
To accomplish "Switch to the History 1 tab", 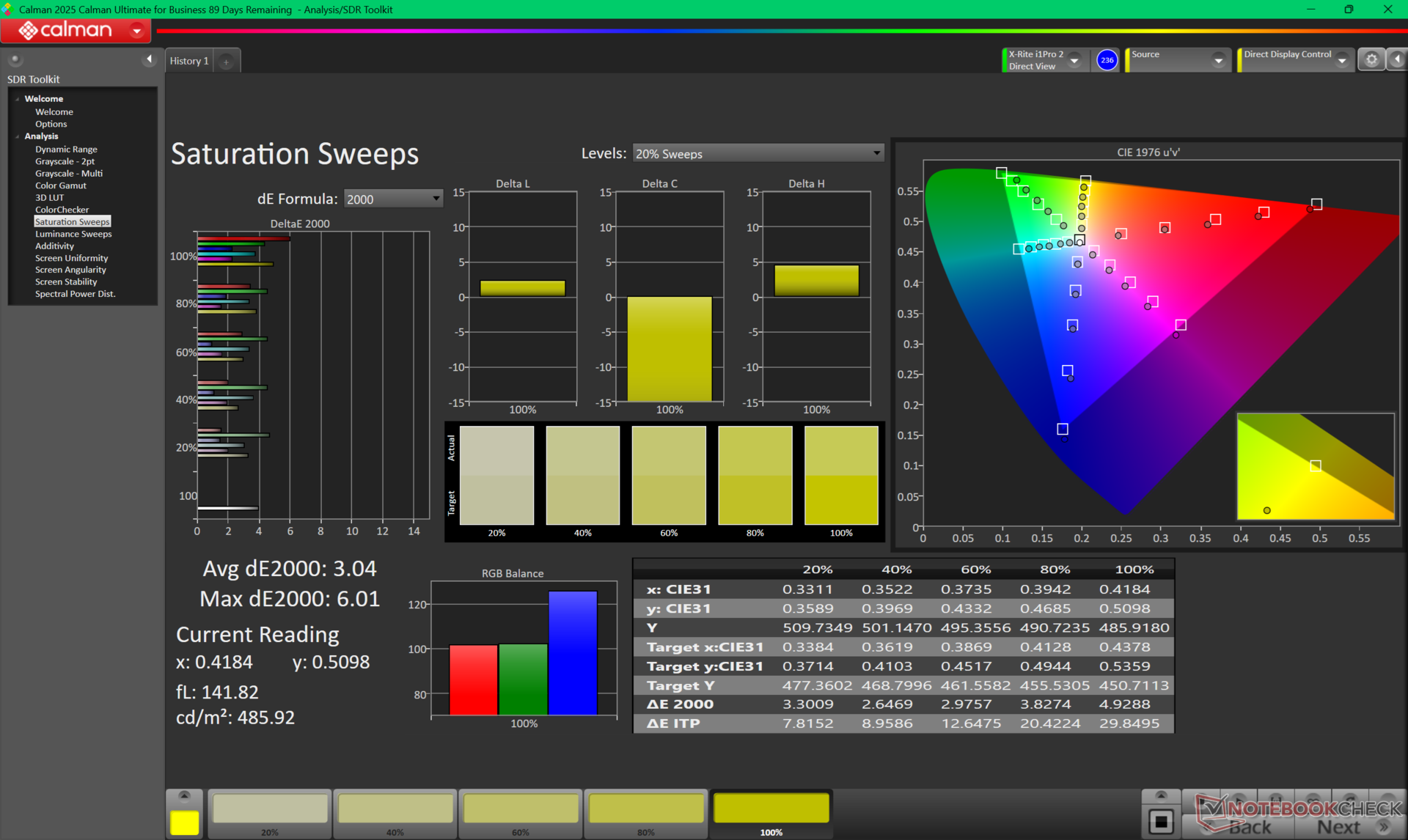I will pos(189,61).
